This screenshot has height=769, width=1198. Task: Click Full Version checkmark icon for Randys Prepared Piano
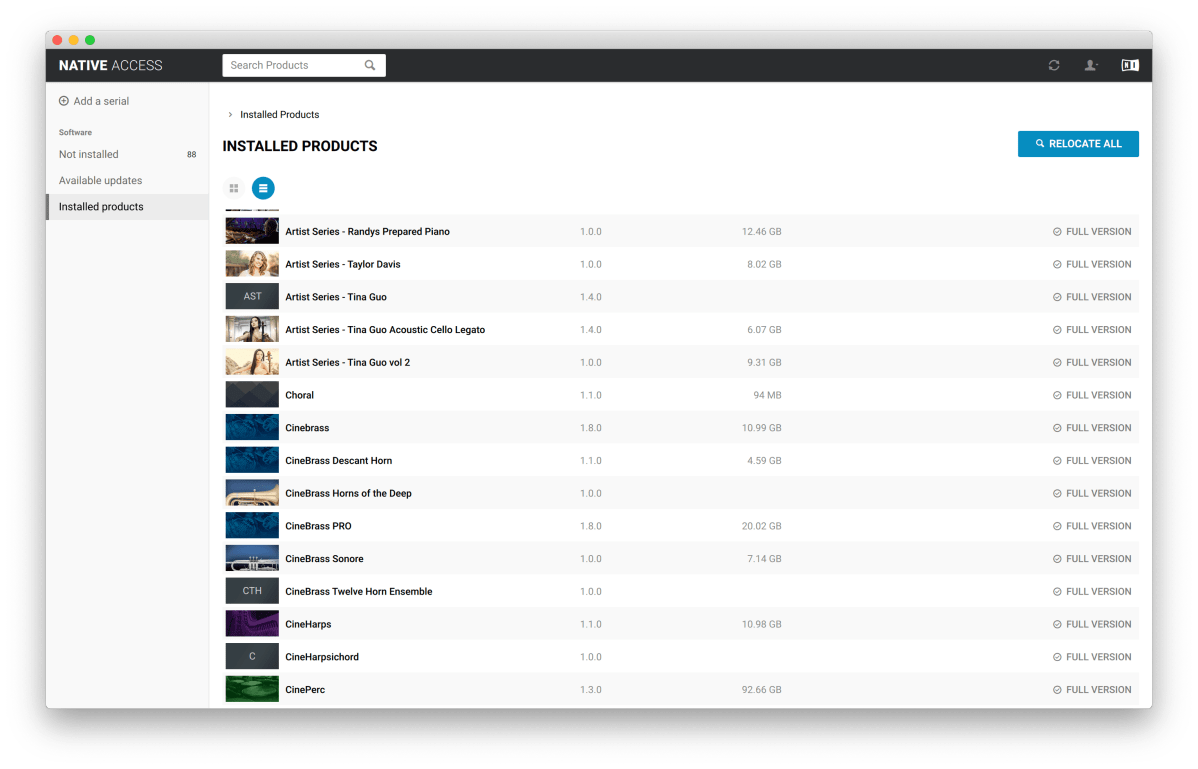click(x=1057, y=231)
